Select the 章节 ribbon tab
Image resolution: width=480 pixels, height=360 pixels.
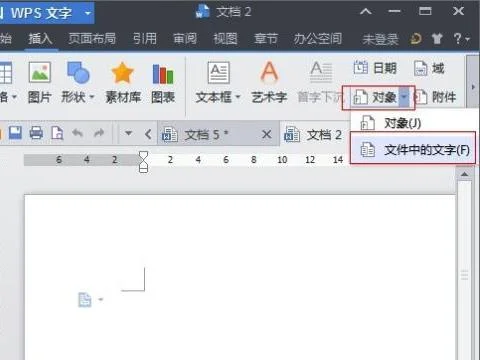point(266,39)
